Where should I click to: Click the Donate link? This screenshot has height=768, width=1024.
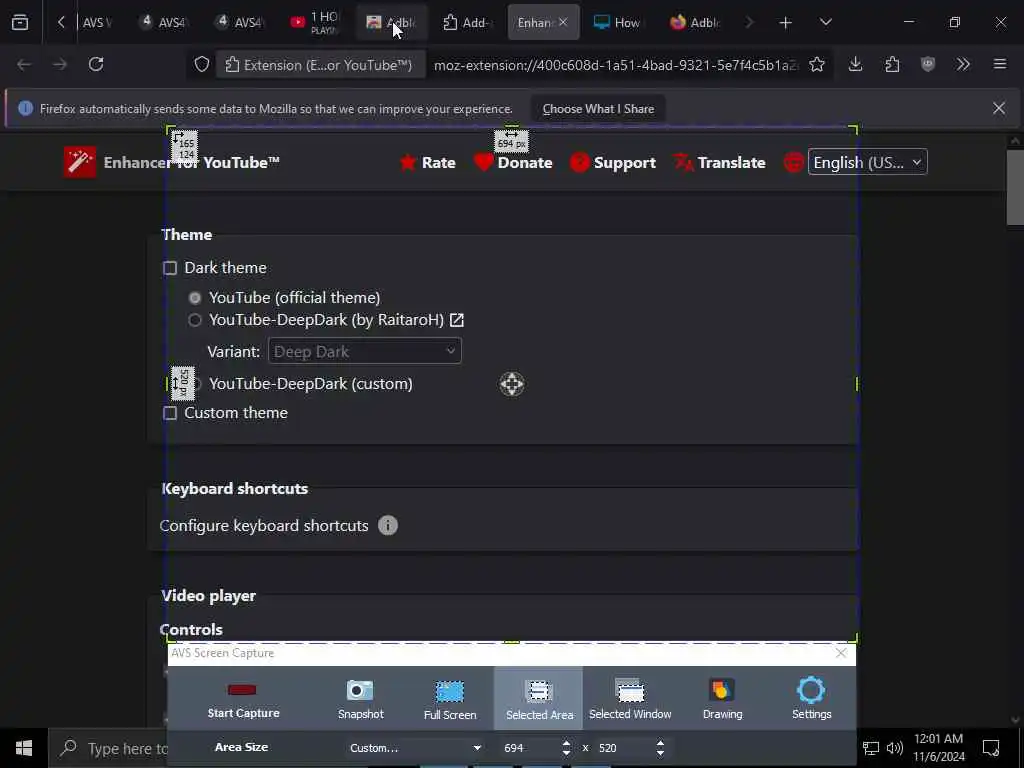[524, 163]
